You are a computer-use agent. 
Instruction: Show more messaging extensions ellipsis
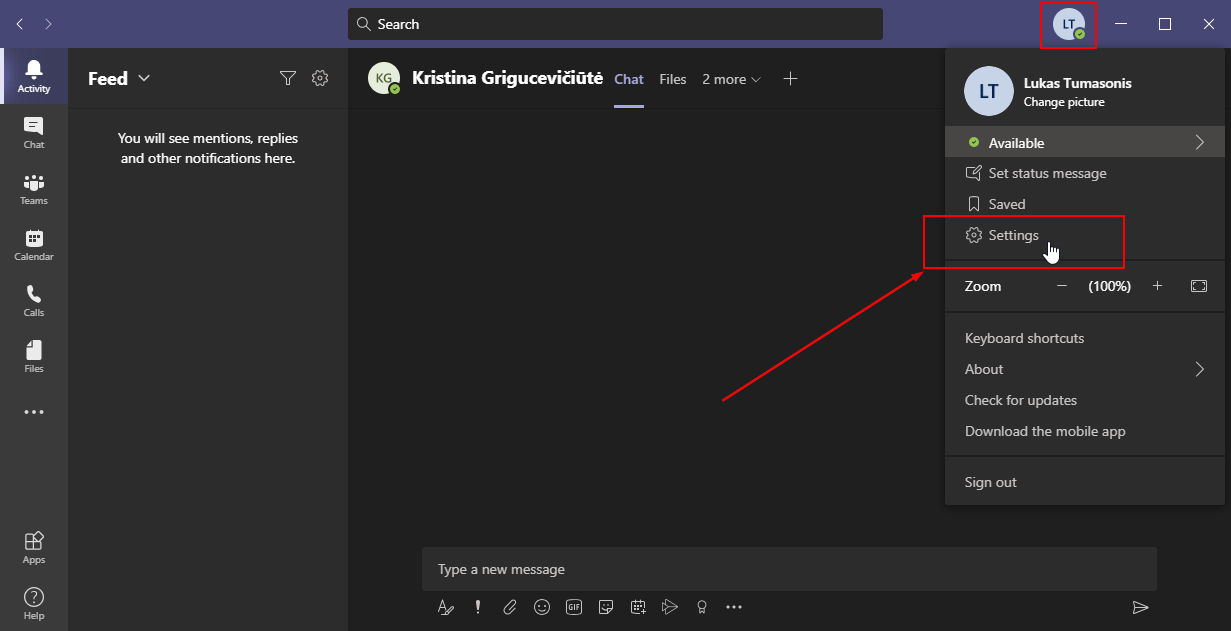[x=734, y=607]
